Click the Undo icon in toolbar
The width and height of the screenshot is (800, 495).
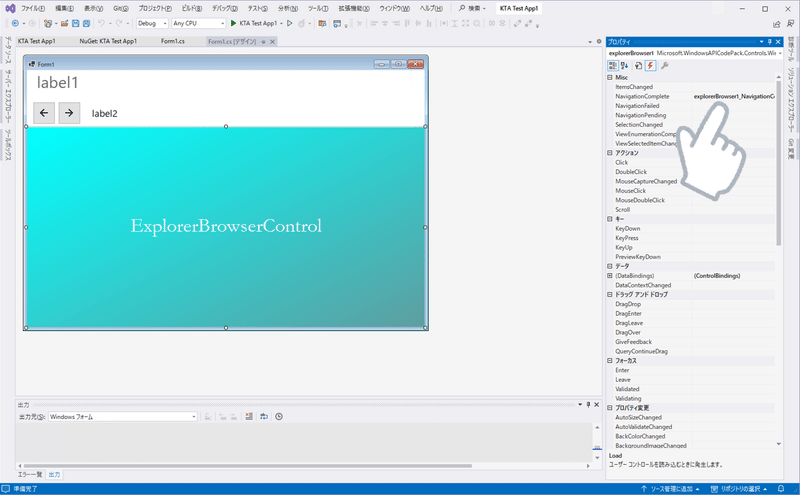(x=101, y=23)
